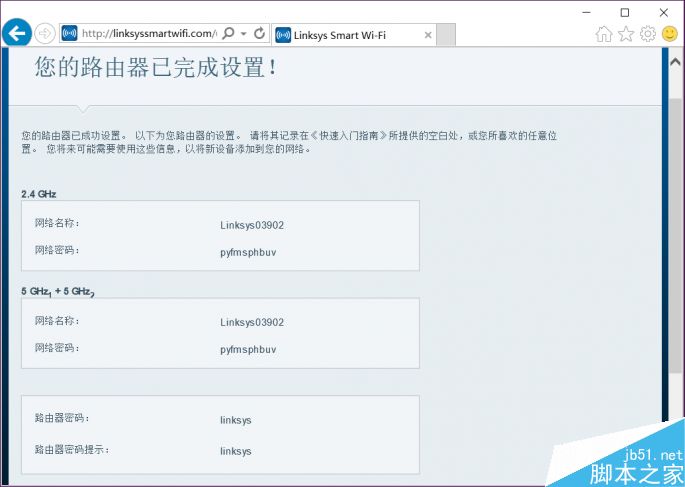
Task: Click the scrollbar up arrow
Action: tap(675, 62)
